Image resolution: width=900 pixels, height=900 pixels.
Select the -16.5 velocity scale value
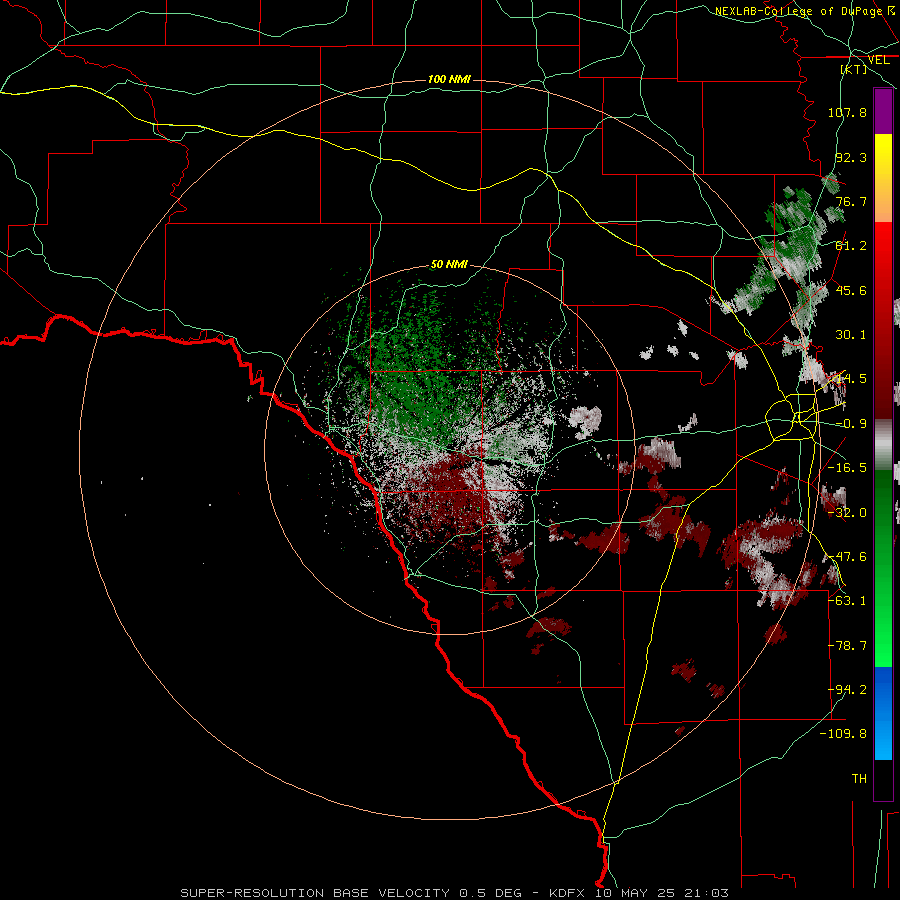pyautogui.click(x=847, y=468)
